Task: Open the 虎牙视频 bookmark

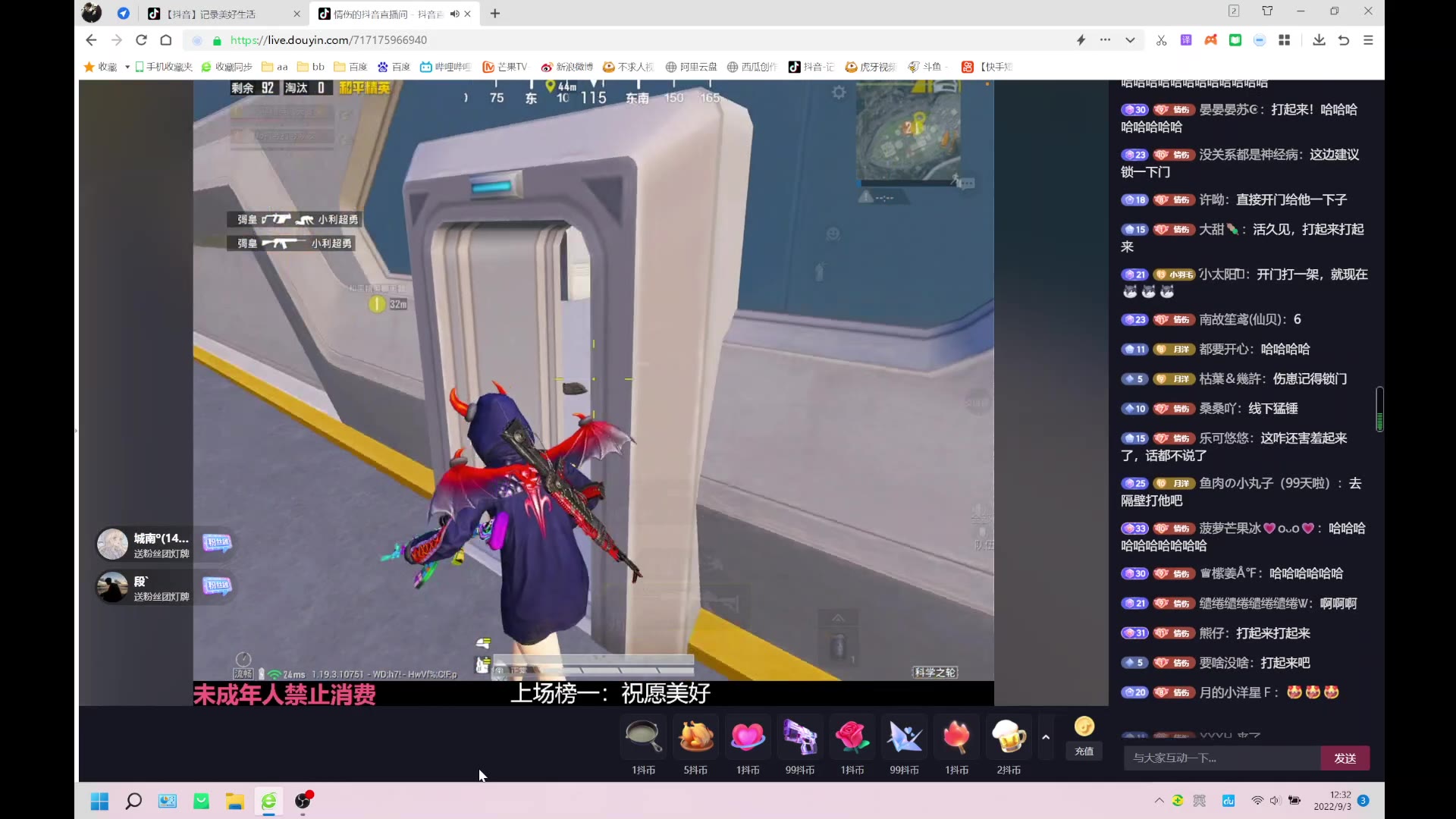Action: [871, 67]
